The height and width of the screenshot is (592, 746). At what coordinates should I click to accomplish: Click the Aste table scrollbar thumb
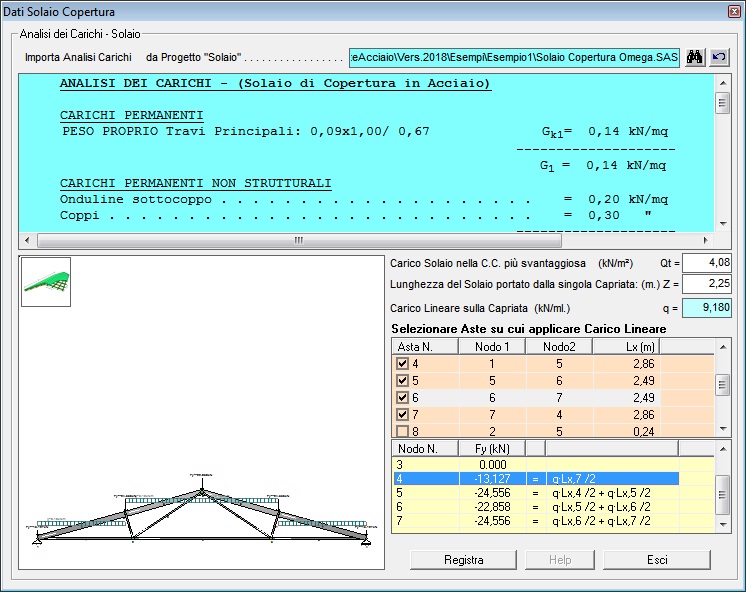pos(723,385)
